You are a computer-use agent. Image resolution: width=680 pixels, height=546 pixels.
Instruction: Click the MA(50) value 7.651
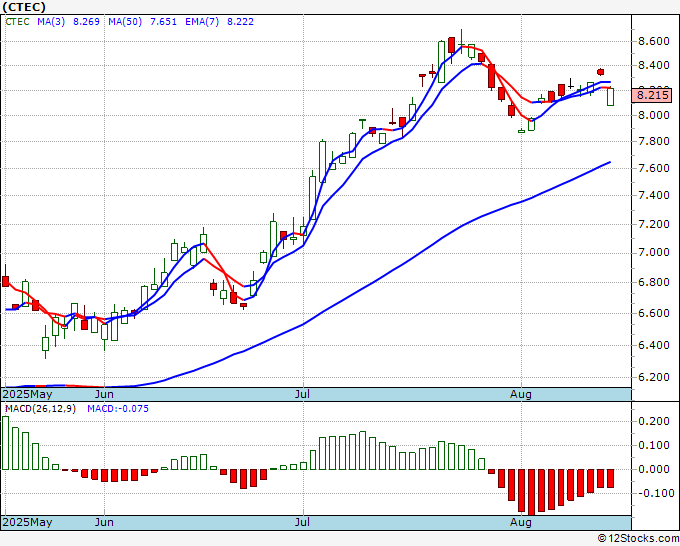click(163, 22)
